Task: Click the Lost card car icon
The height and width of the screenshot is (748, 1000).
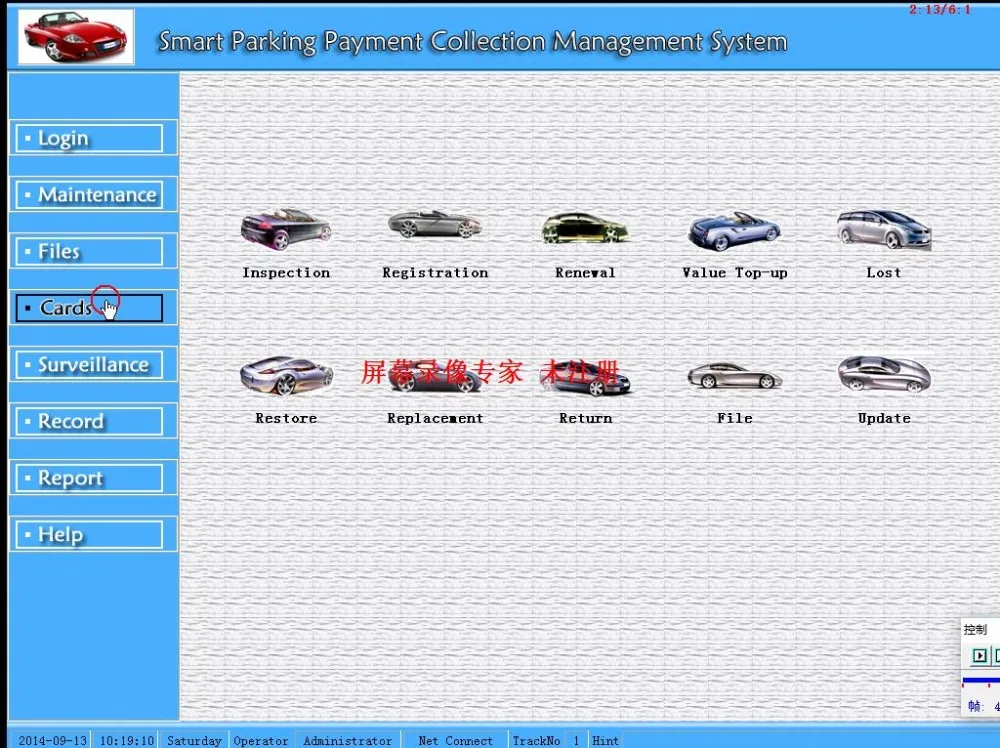Action: click(883, 229)
